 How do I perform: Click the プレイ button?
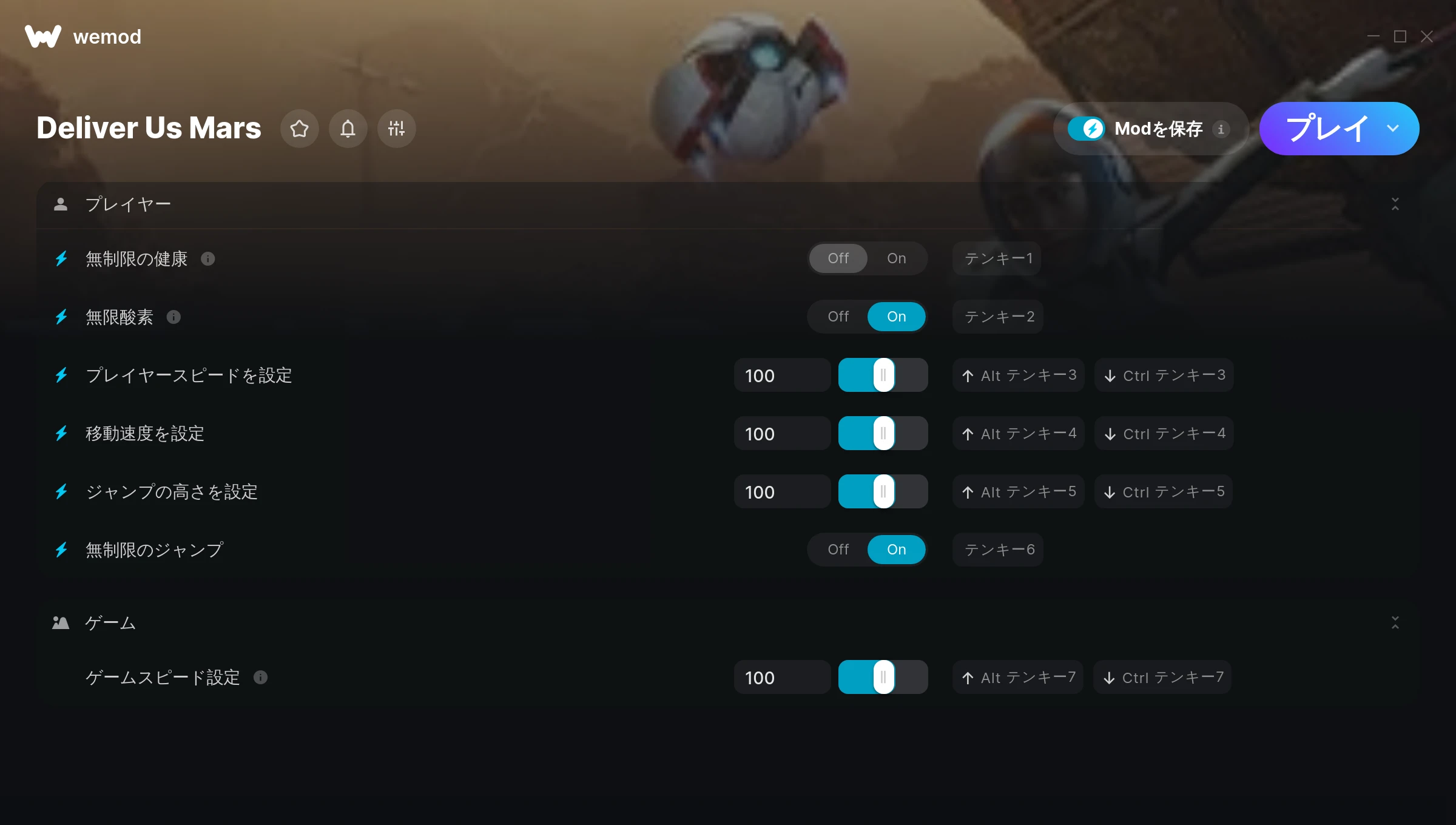[x=1326, y=129]
